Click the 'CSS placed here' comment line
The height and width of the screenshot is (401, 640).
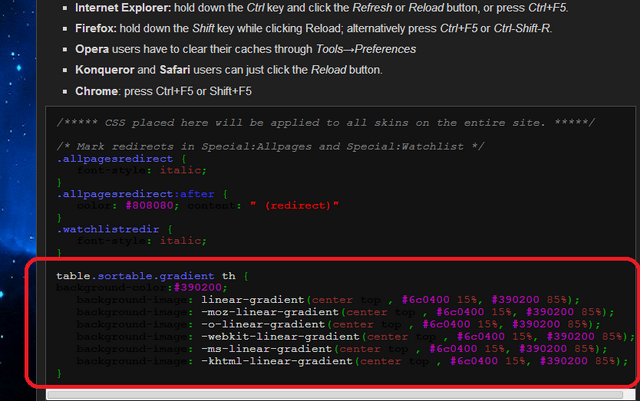(325, 123)
